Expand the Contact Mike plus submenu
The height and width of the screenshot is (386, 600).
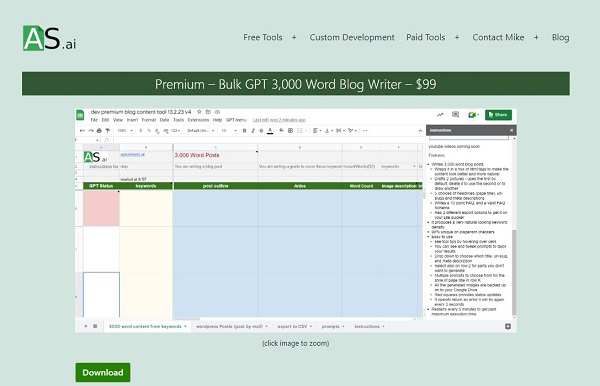tap(536, 37)
